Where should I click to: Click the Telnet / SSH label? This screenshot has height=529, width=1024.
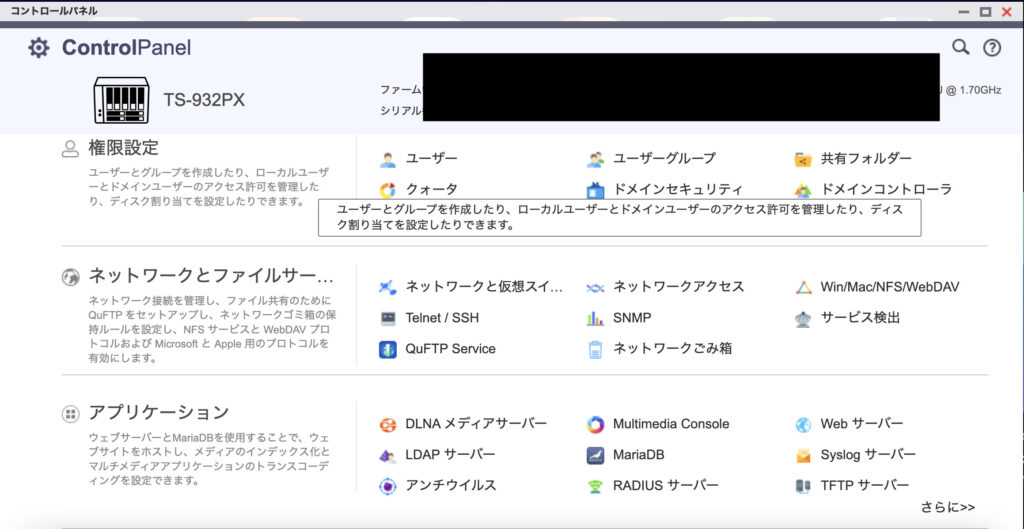[442, 318]
